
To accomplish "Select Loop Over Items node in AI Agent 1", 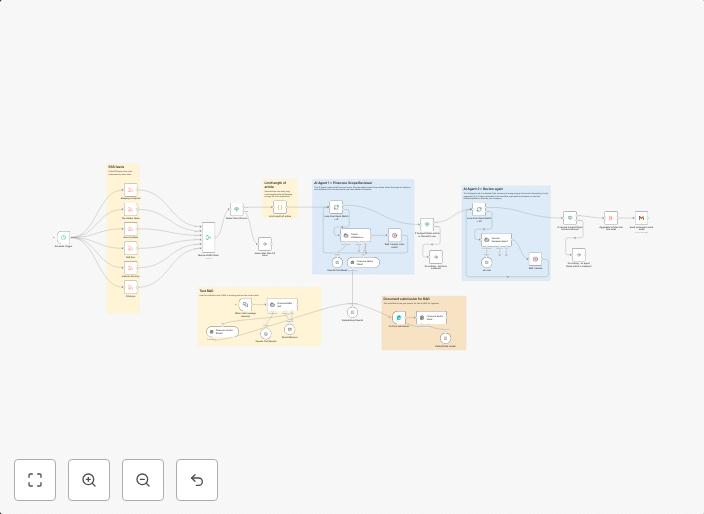I will pyautogui.click(x=336, y=207).
